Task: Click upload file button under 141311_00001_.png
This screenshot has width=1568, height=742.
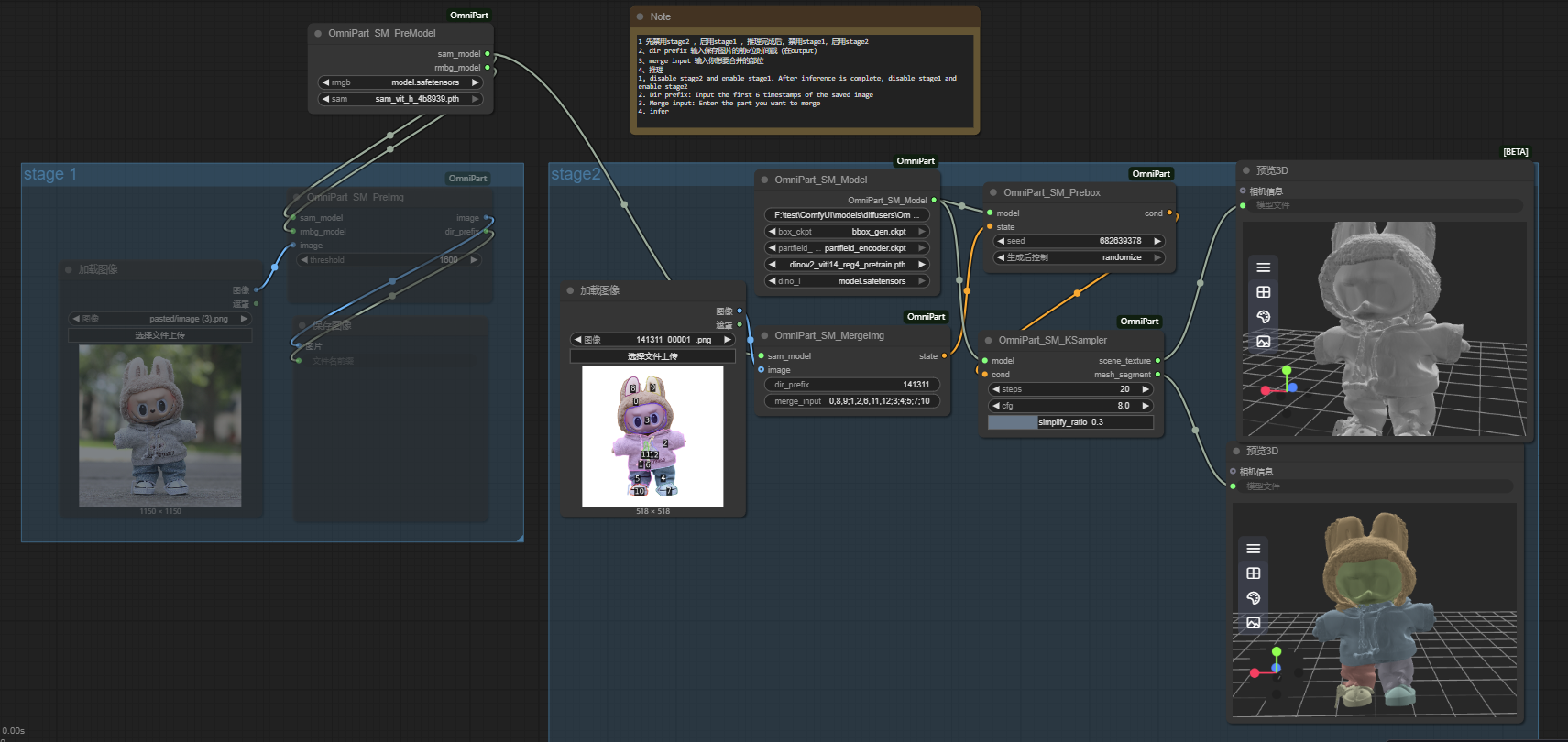Action: [x=652, y=356]
